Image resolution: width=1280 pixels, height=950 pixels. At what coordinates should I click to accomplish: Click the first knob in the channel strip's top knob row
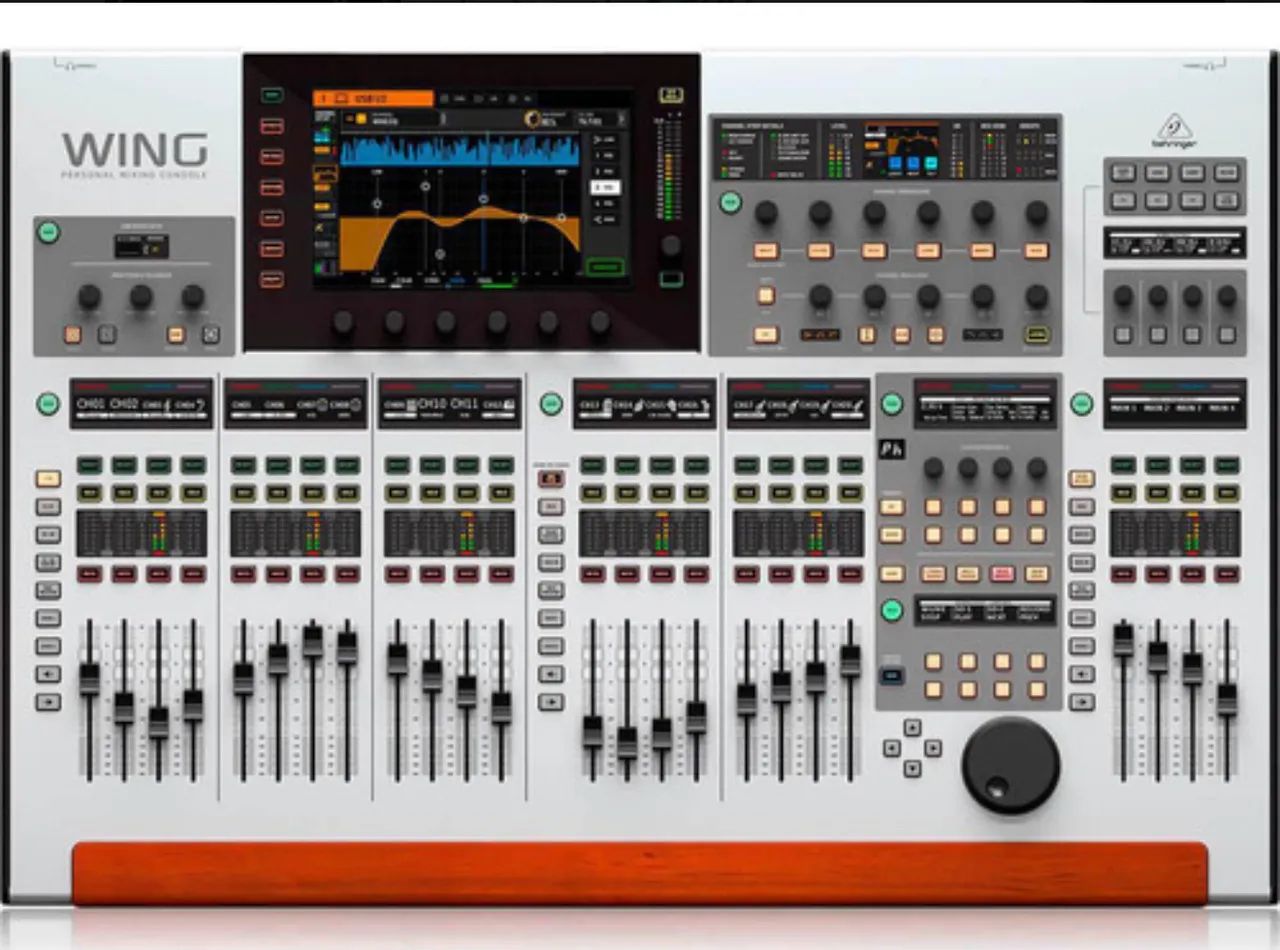click(766, 213)
